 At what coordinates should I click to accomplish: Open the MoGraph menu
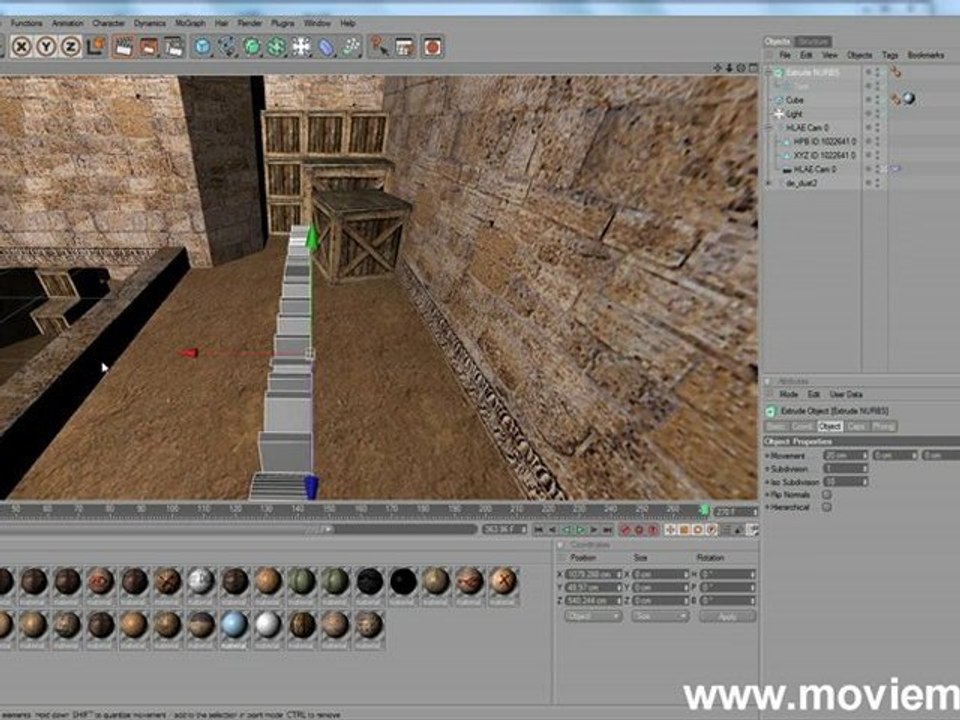(190, 23)
